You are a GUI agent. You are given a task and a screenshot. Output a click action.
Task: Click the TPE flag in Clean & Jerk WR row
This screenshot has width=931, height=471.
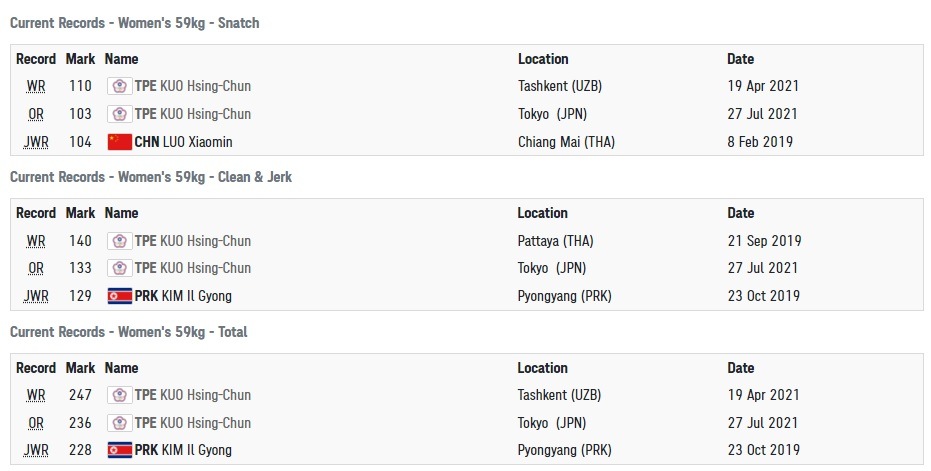(x=119, y=241)
